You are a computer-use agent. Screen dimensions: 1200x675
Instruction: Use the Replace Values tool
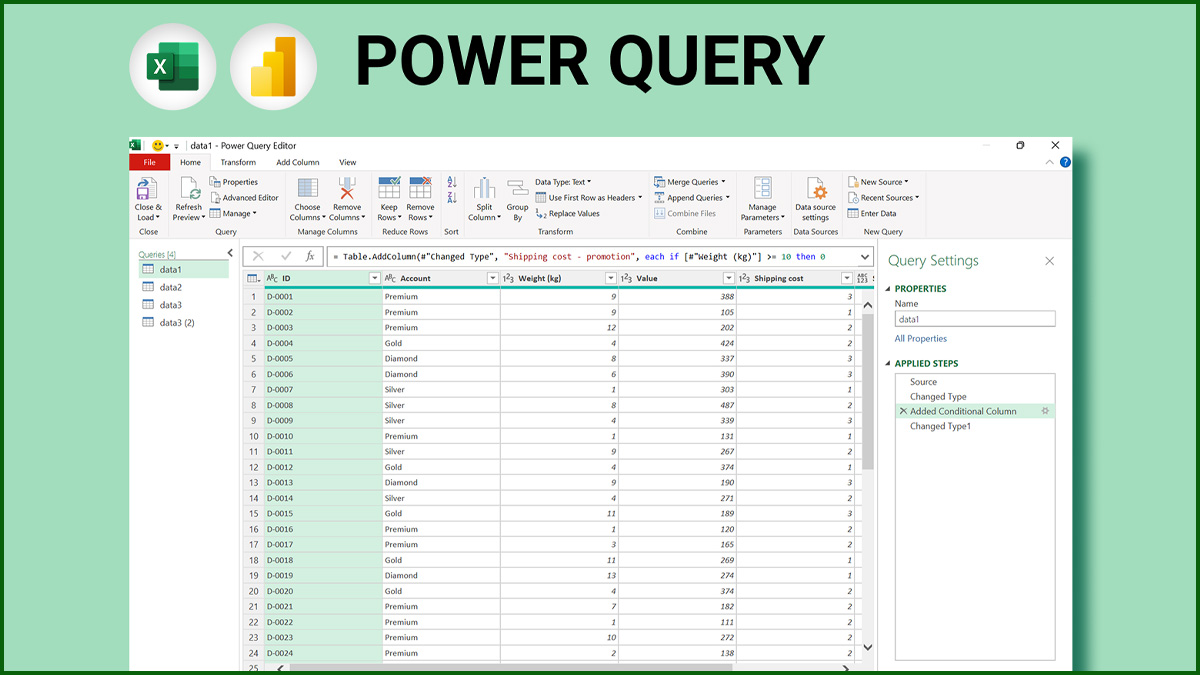(577, 214)
